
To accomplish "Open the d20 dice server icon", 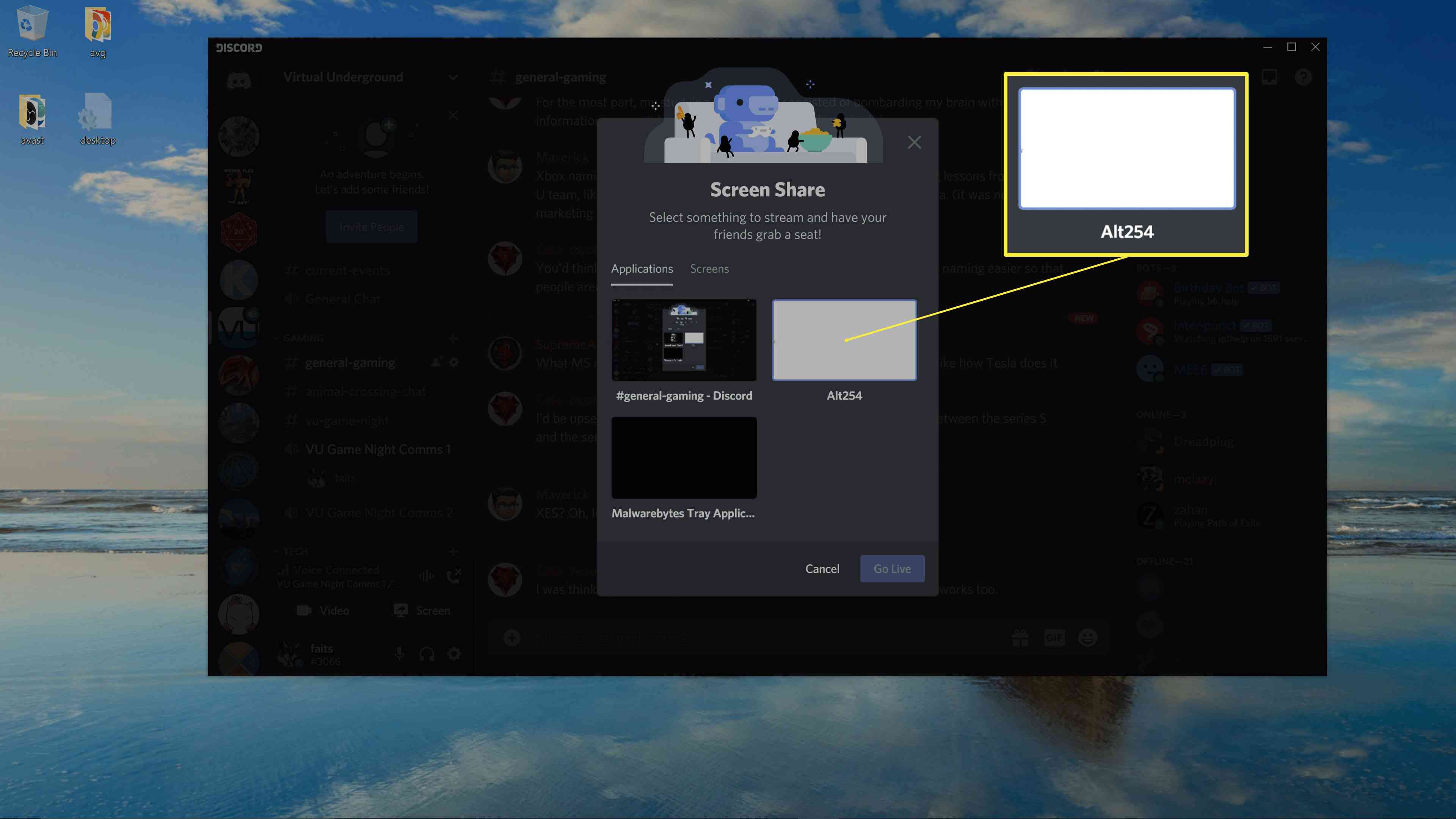I will (x=238, y=232).
